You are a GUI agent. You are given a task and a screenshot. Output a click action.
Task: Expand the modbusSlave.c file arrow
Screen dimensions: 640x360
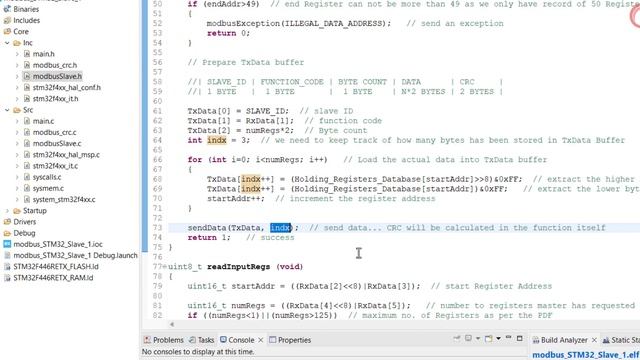(17, 143)
